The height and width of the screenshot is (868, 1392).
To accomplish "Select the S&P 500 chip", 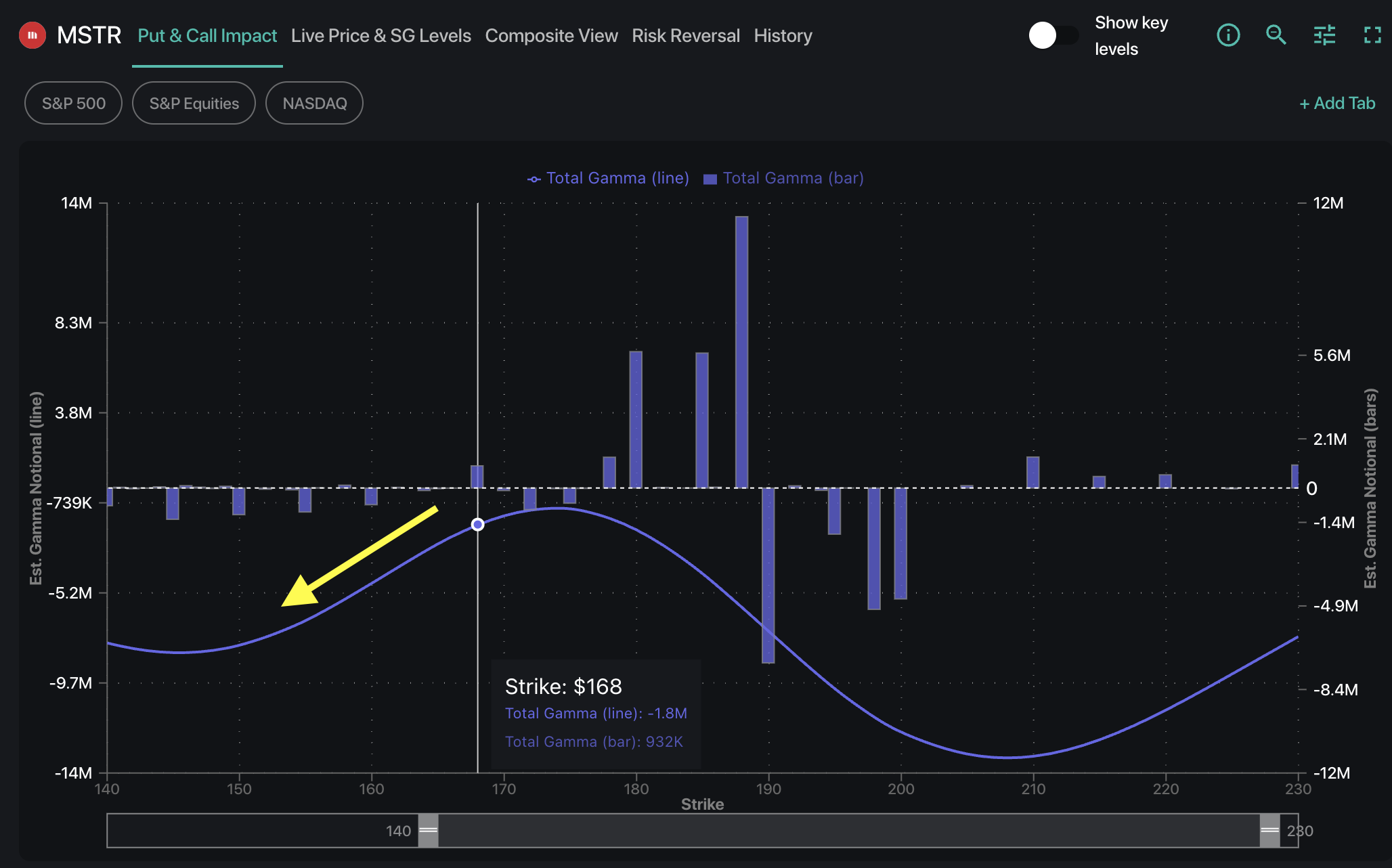I will 74,103.
